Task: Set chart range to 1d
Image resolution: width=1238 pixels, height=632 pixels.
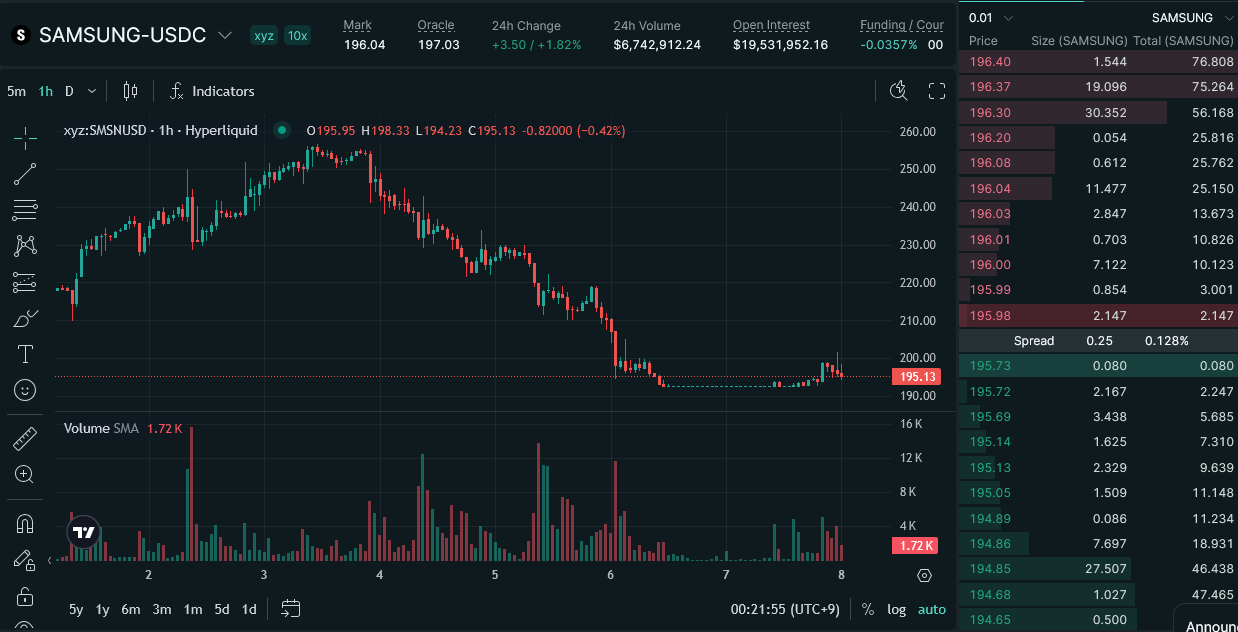Action: [x=249, y=609]
